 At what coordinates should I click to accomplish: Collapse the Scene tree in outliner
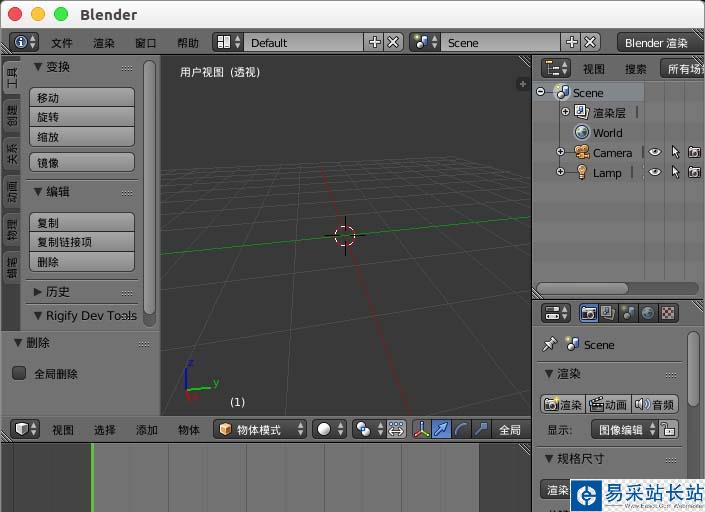541,92
